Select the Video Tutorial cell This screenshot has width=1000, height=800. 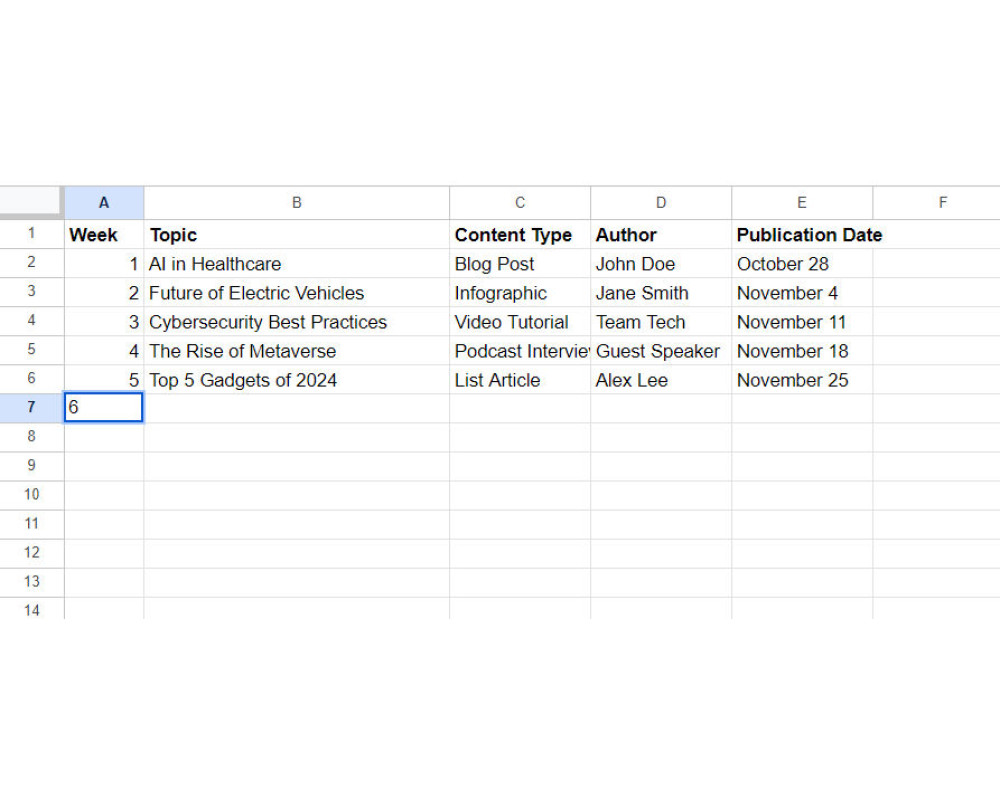pyautogui.click(x=520, y=322)
